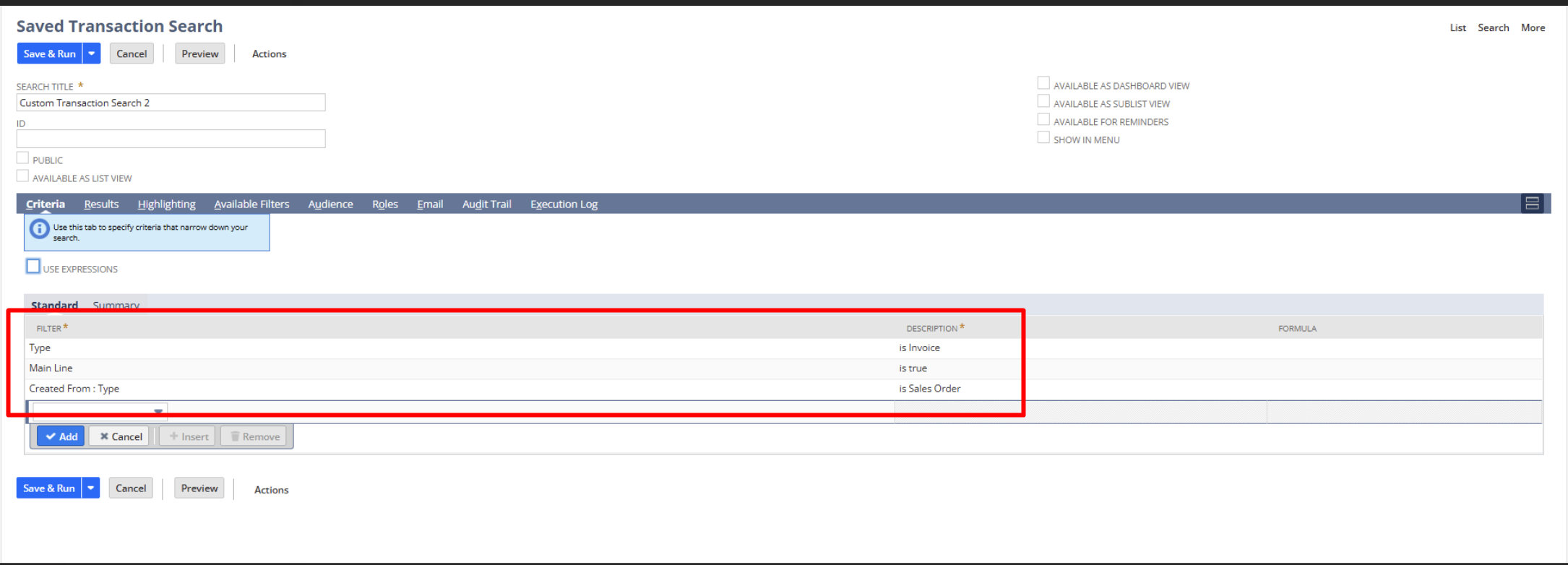Viewport: 1568px width, 565px height.
Task: Enable the Public checkbox
Action: tap(23, 158)
